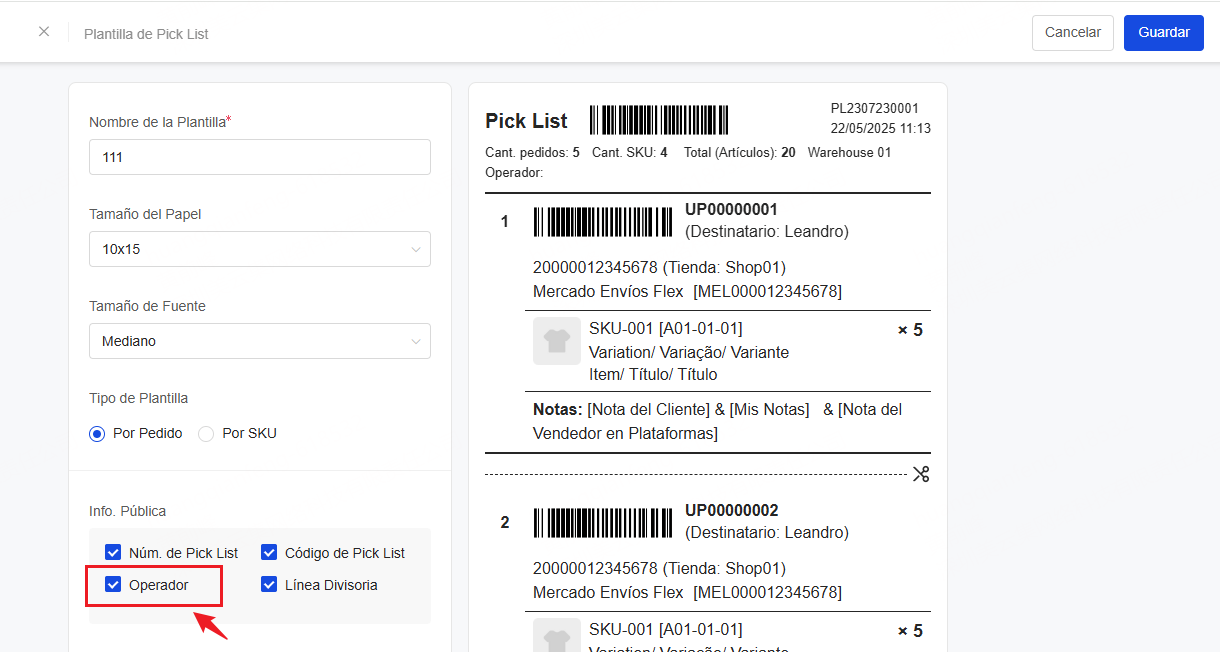
Task: Click the Mediano font size selector
Action: [x=250, y=341]
